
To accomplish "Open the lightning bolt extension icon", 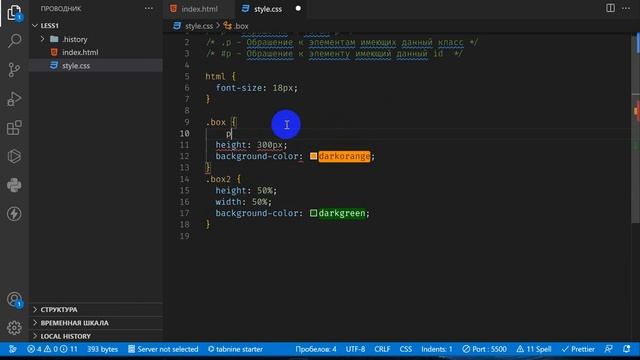I will 14,214.
